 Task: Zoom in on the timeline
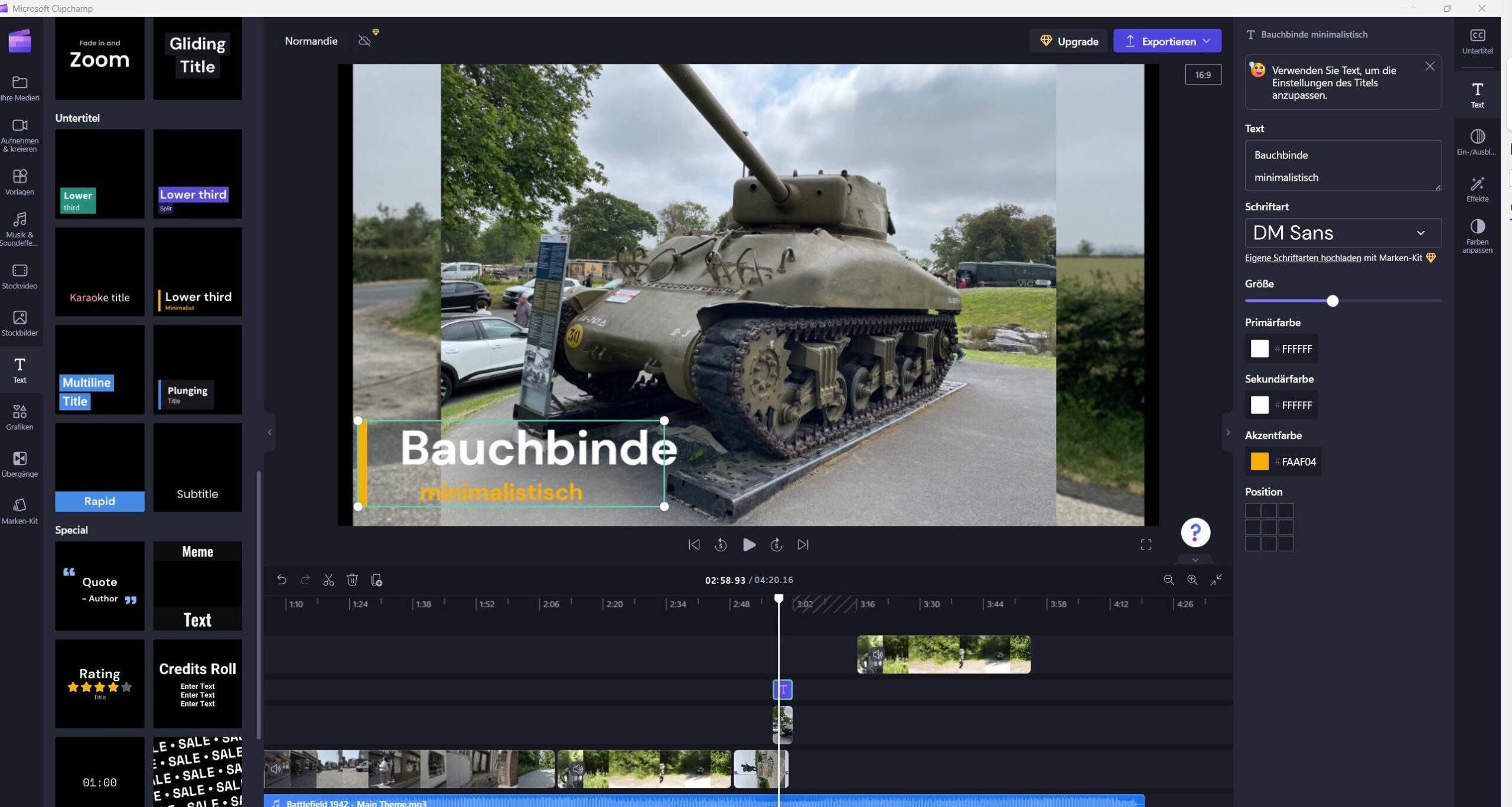1192,580
